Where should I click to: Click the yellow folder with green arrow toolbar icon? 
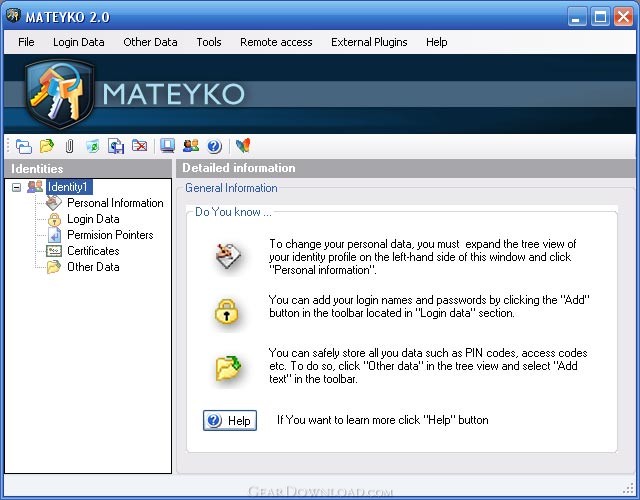click(x=47, y=146)
